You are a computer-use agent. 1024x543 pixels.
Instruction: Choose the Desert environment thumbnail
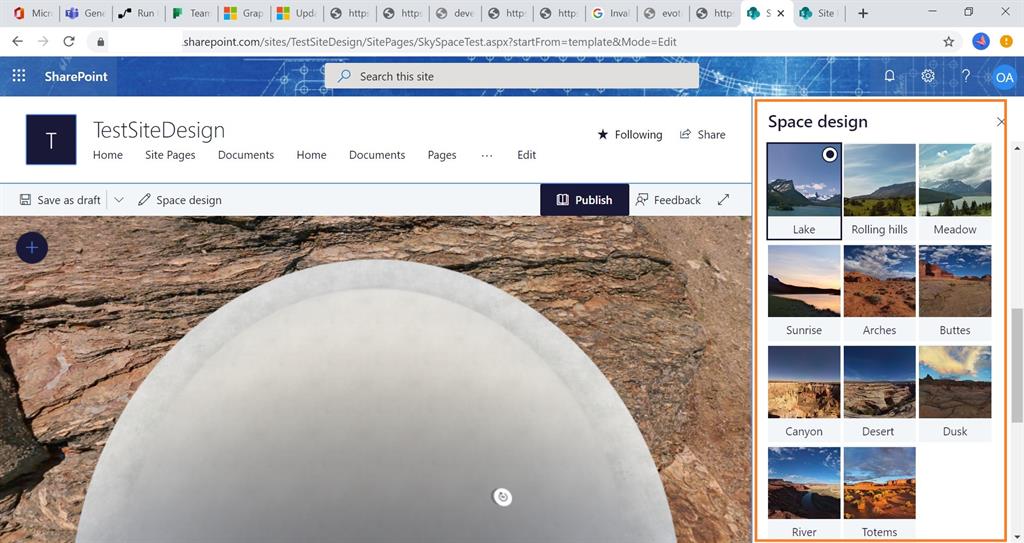[x=879, y=393]
